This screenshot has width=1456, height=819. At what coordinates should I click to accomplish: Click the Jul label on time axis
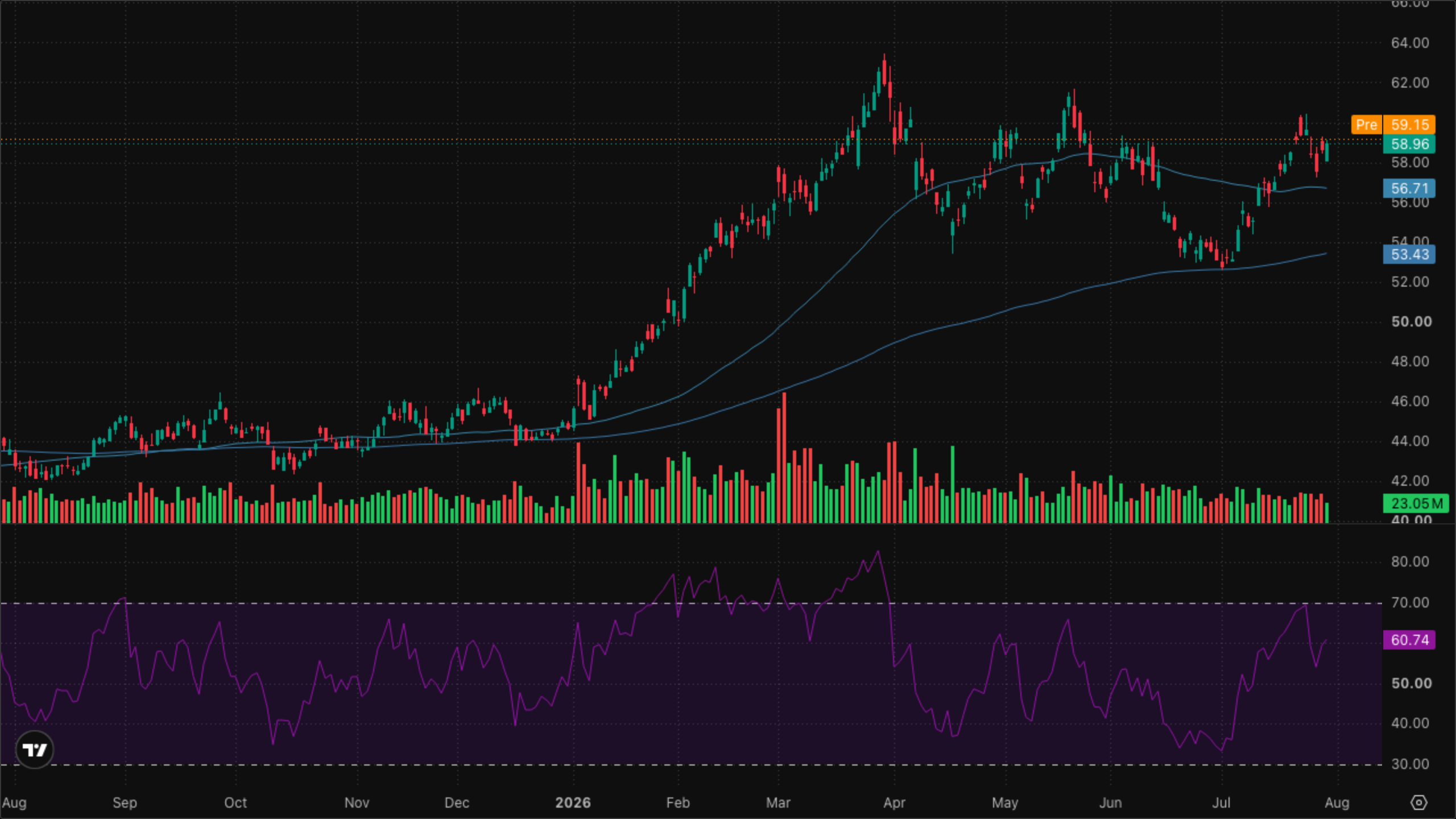pyautogui.click(x=1221, y=803)
